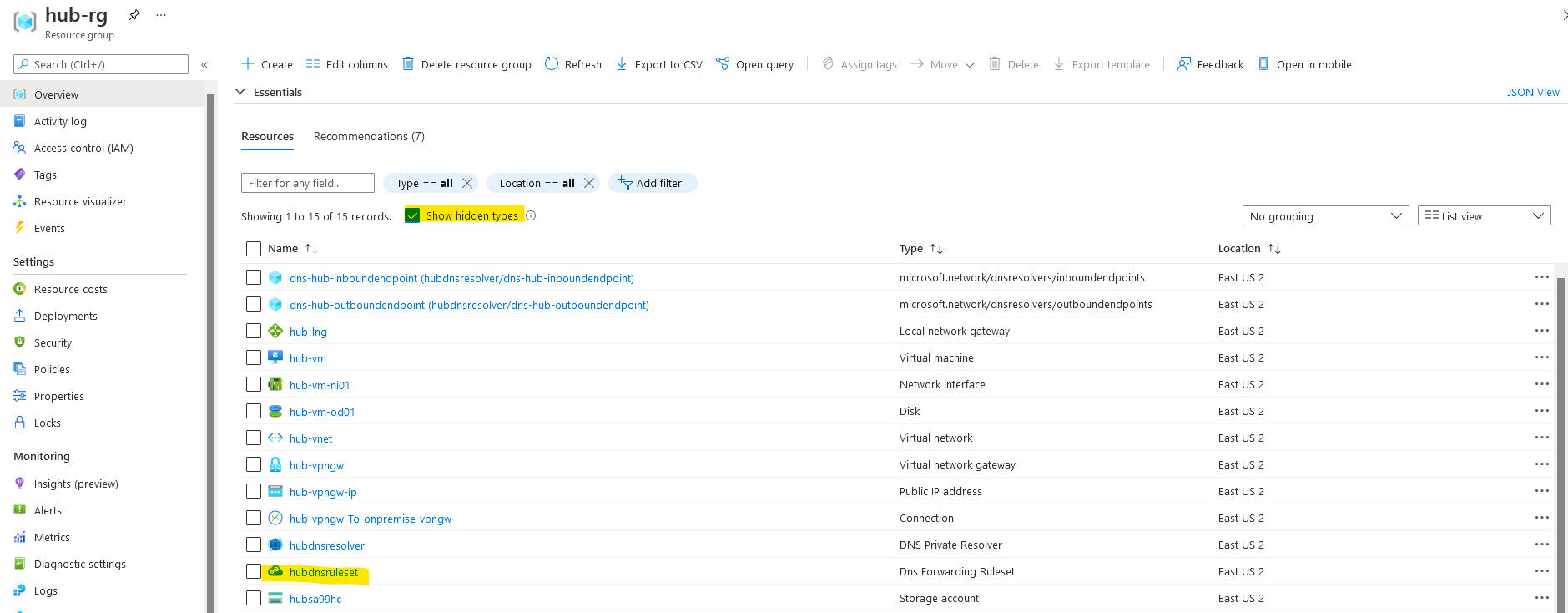1568x613 pixels.
Task: Open query in Resource Graph
Action: (x=755, y=64)
